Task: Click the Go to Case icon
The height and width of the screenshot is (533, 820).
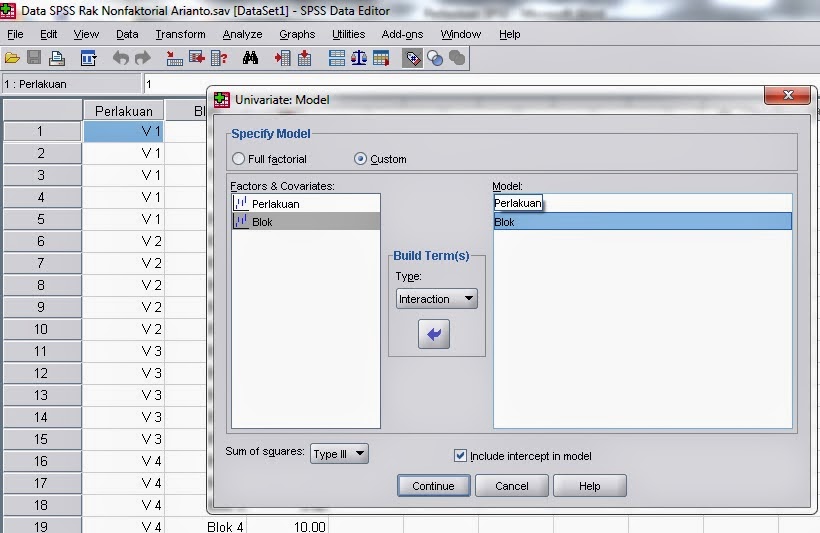Action: pos(174,58)
